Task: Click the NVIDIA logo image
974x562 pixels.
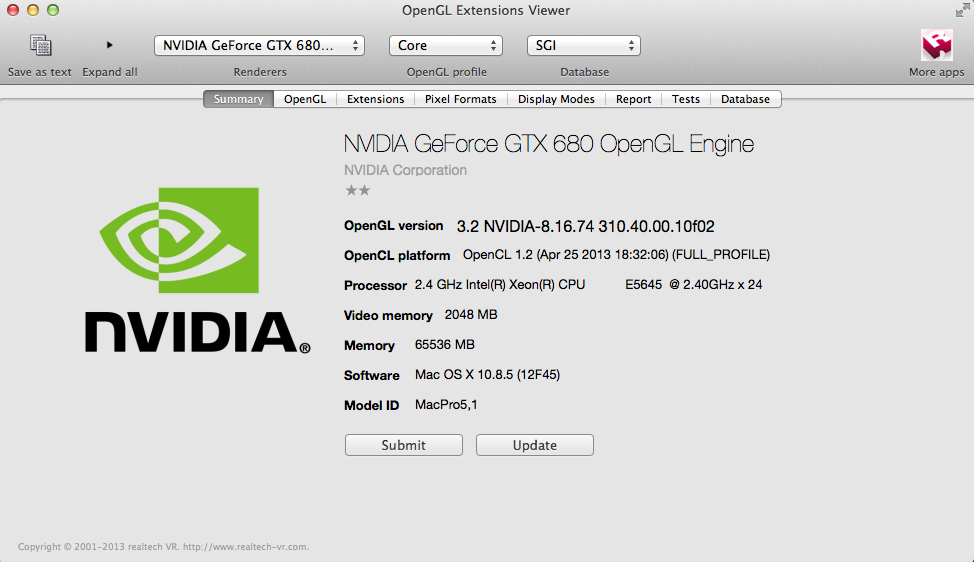Action: click(x=197, y=270)
